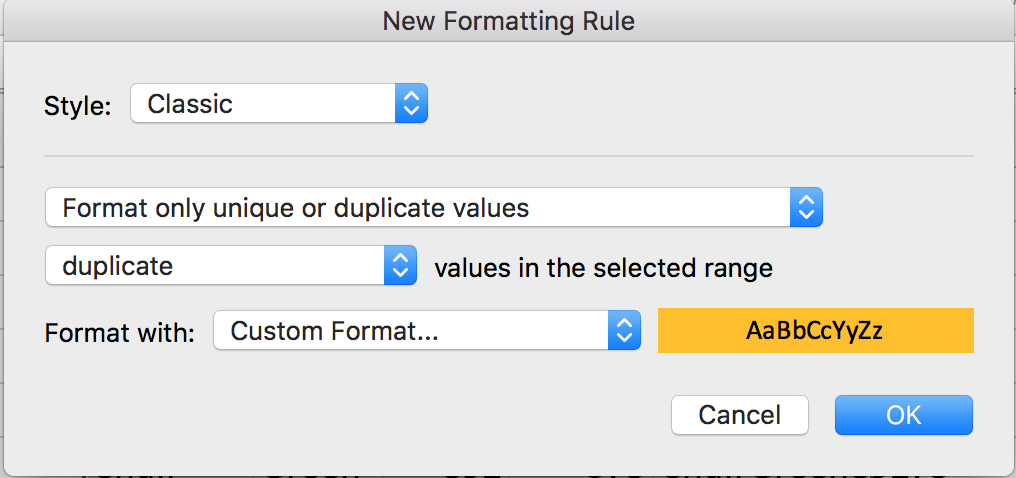Image resolution: width=1016 pixels, height=478 pixels.
Task: Click the blue arrows on the Style selector
Action: 411,104
